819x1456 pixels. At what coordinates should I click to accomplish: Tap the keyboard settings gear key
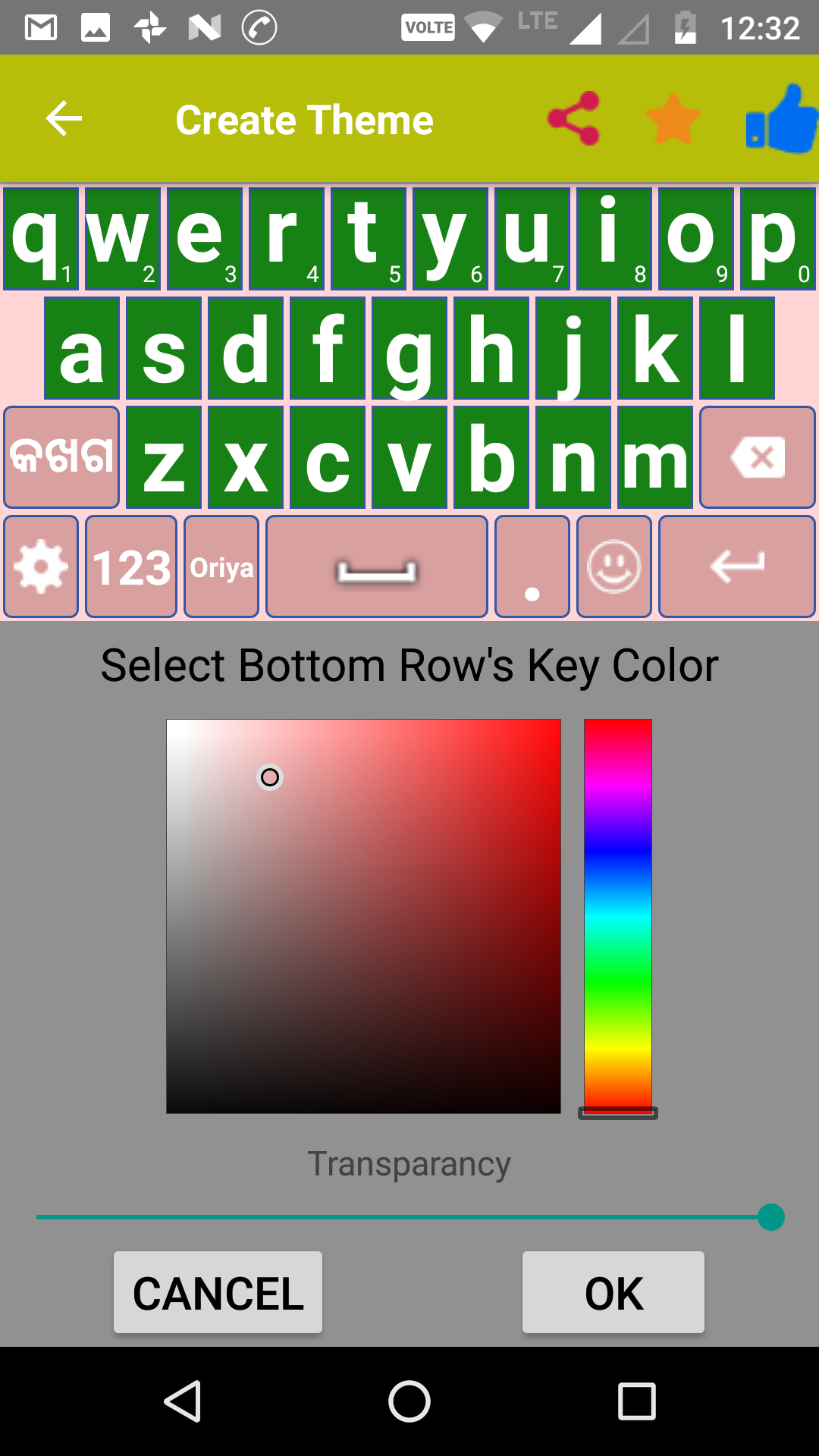click(41, 566)
